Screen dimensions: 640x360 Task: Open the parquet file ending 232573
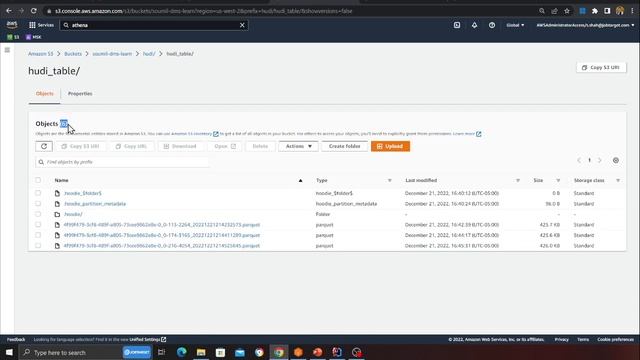[x=162, y=225]
